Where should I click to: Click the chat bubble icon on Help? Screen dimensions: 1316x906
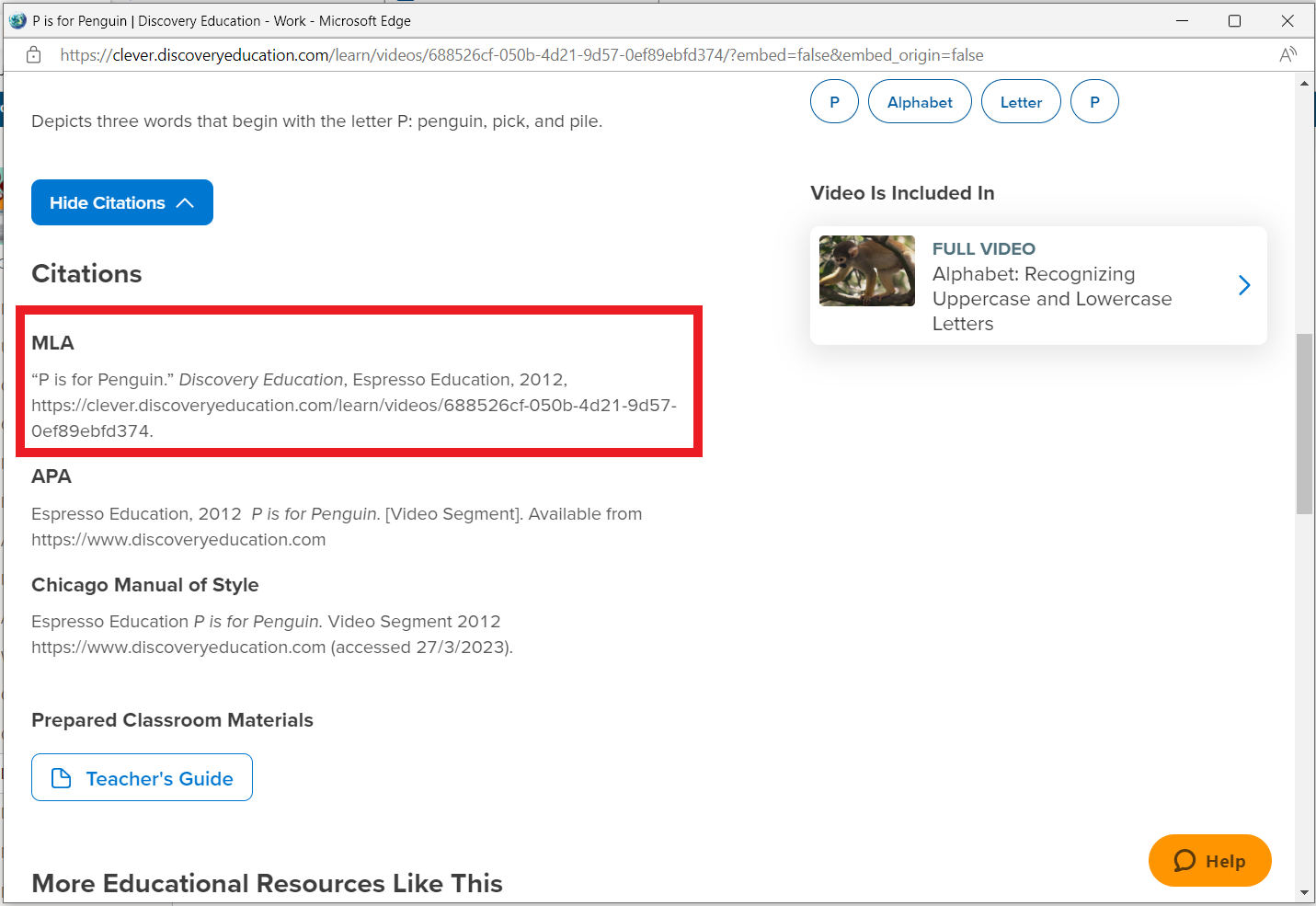coord(1184,861)
